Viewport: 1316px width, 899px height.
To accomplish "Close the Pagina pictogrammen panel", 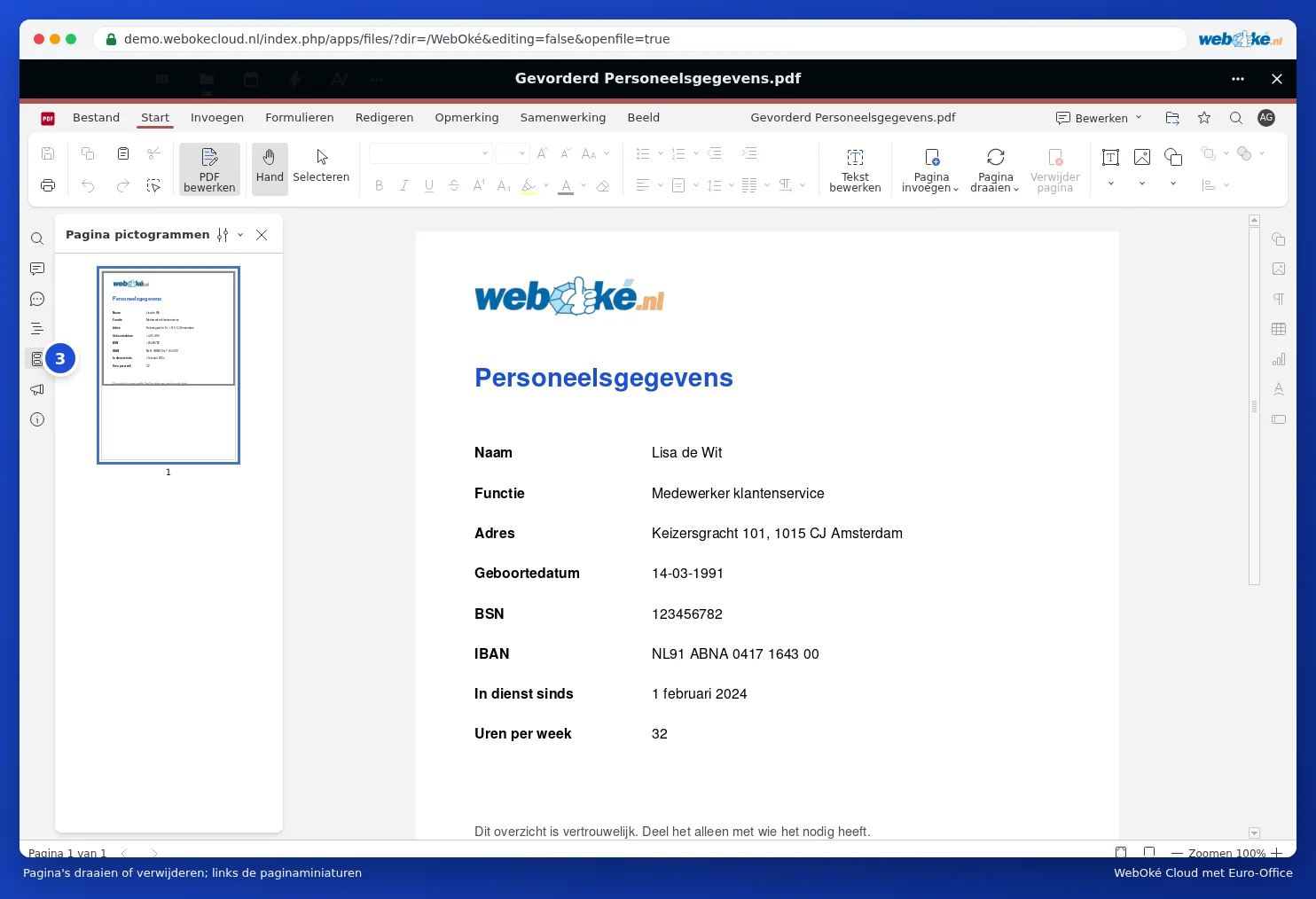I will (x=262, y=235).
